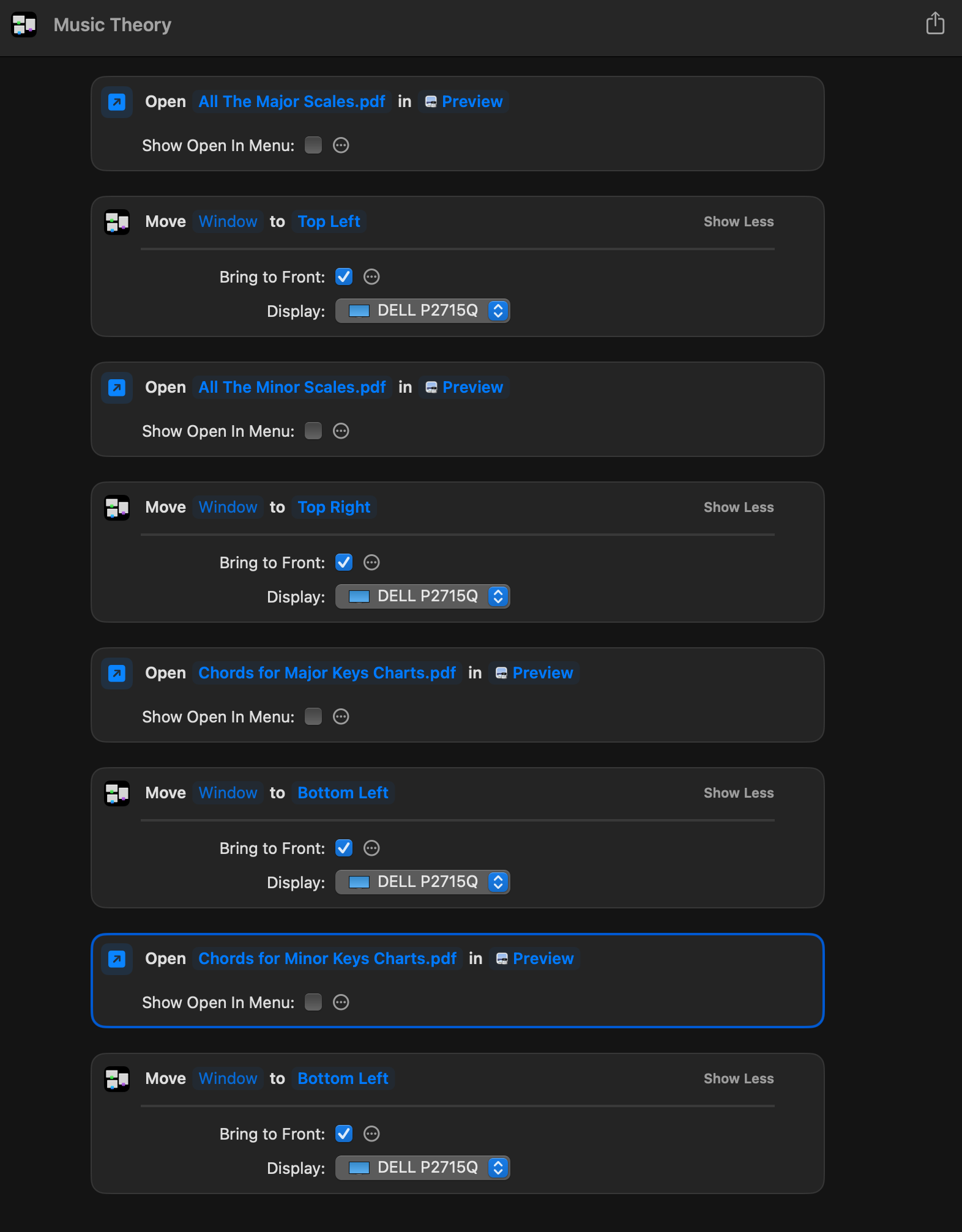Toggle Show Open In Menu for Chords for Major Keys Charts
The width and height of the screenshot is (962, 1232).
click(313, 716)
